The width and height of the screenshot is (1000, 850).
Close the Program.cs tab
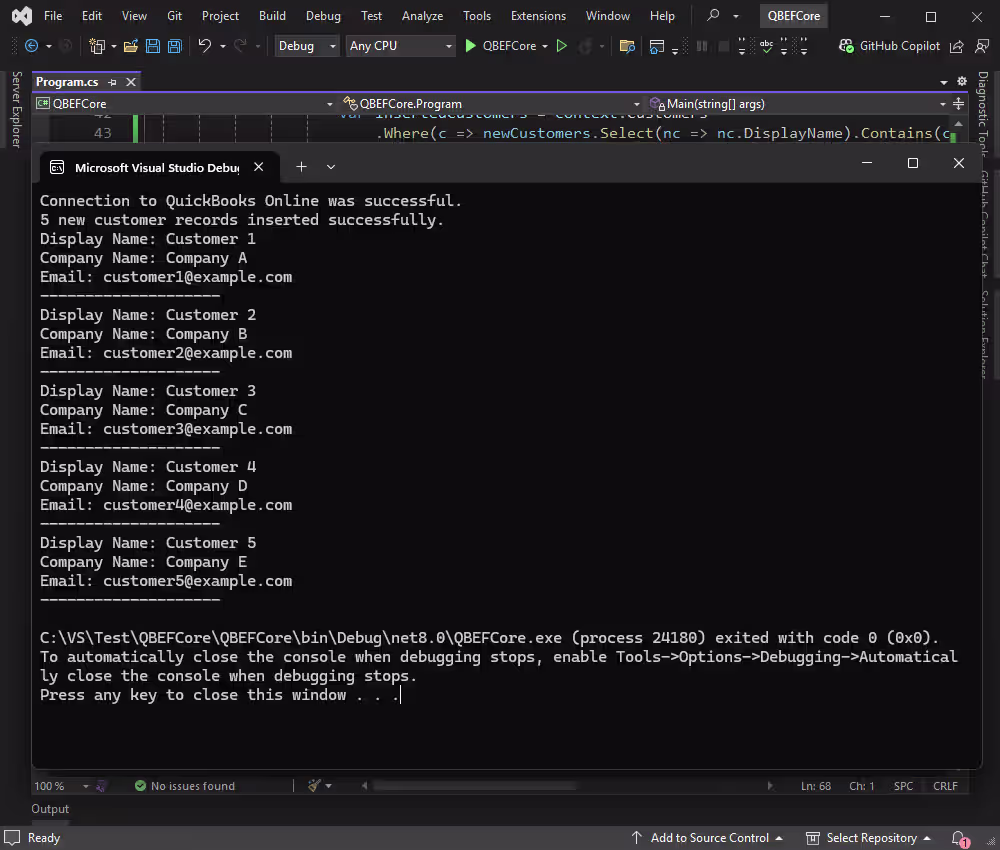click(x=131, y=82)
